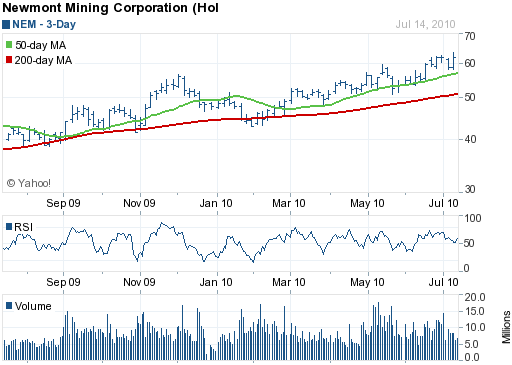
Task: Click Jan 10 under the price chart
Action: 216,203
